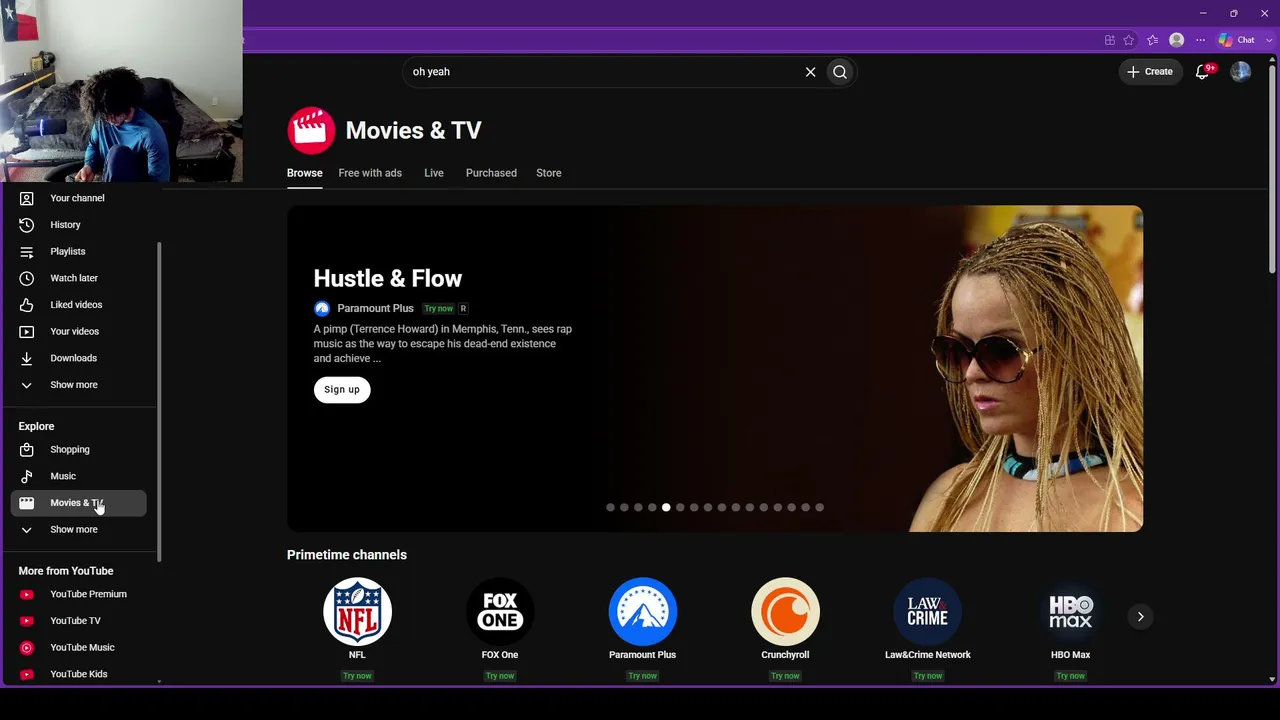Viewport: 1280px width, 720px height.
Task: Open the browser Settings and more menu
Action: point(1201,40)
